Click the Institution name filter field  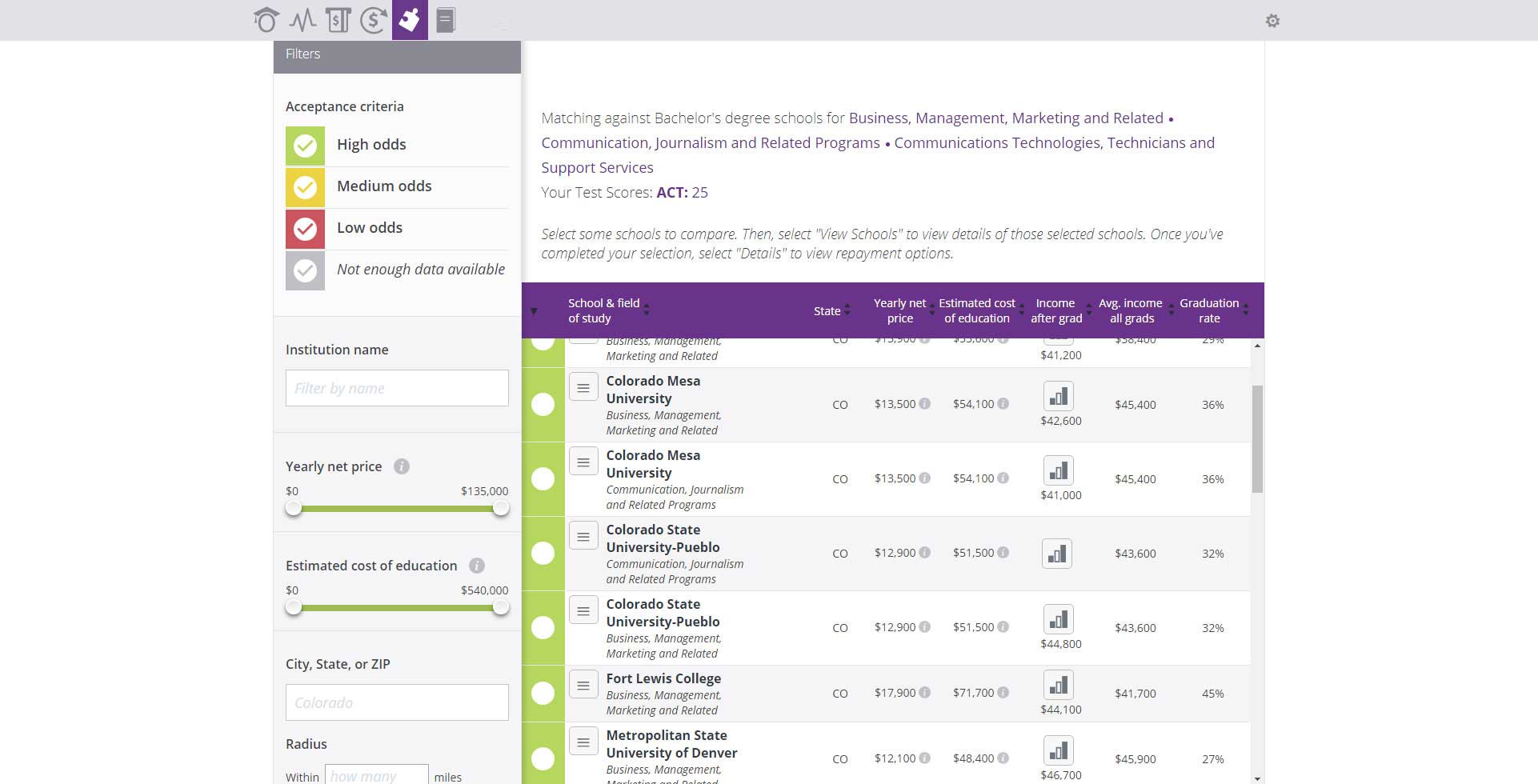397,388
